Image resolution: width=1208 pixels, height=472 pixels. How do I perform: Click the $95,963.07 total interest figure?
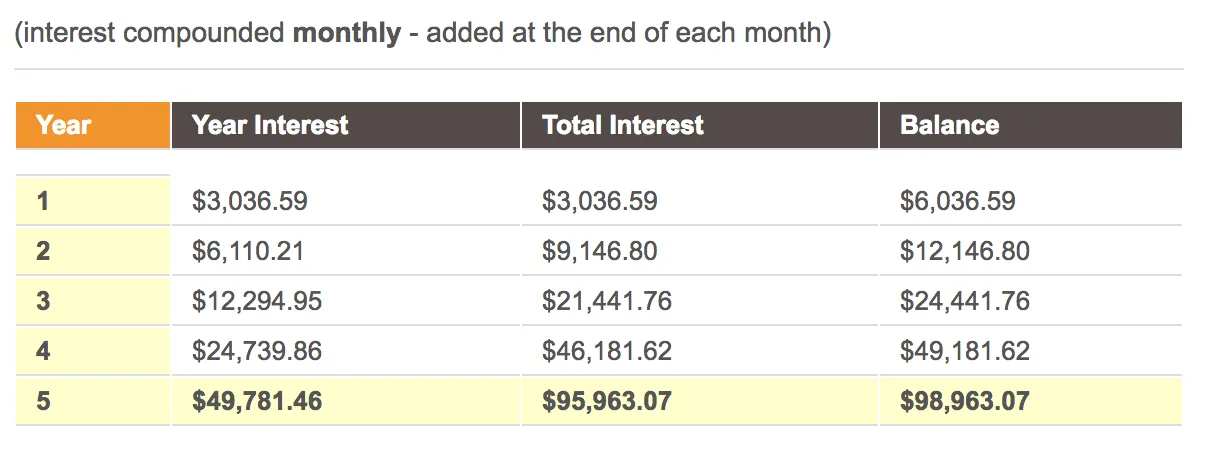607,402
